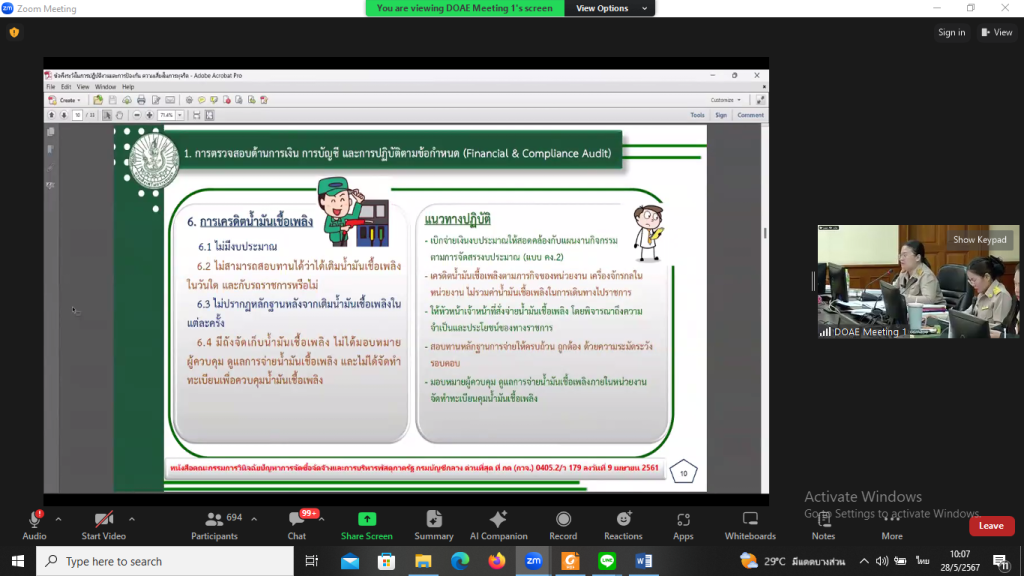Open Whiteboards
Viewport: 1024px width, 576px height.
750,526
